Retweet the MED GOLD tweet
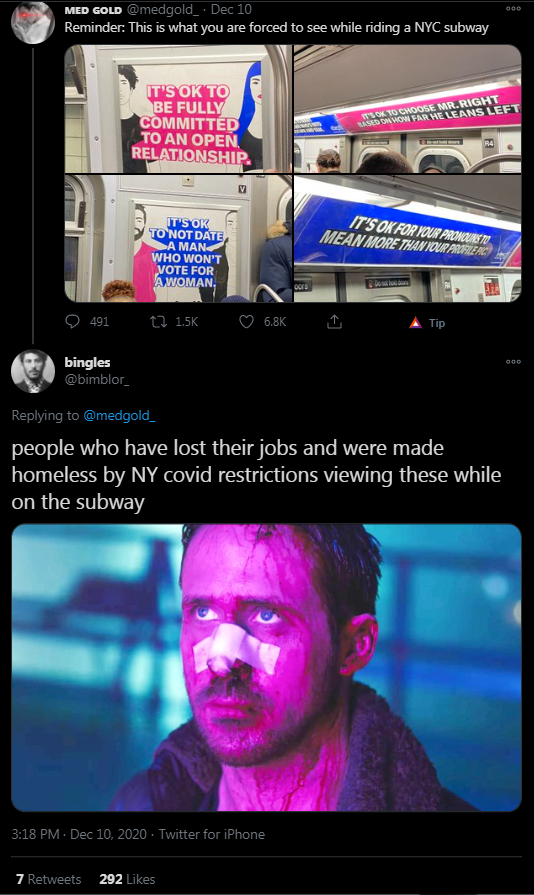 [158, 322]
